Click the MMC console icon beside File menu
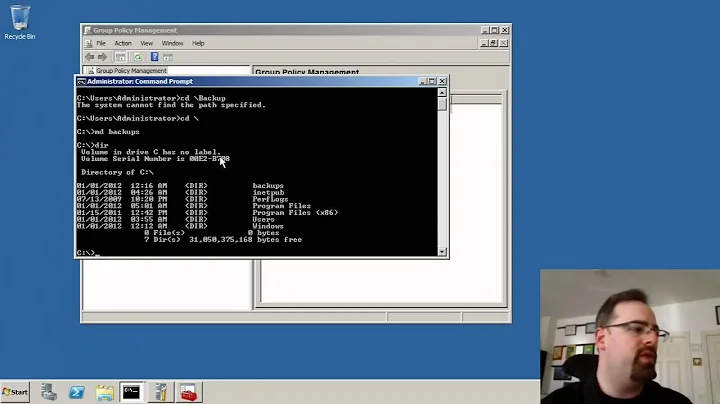720x404 pixels. pyautogui.click(x=89, y=43)
